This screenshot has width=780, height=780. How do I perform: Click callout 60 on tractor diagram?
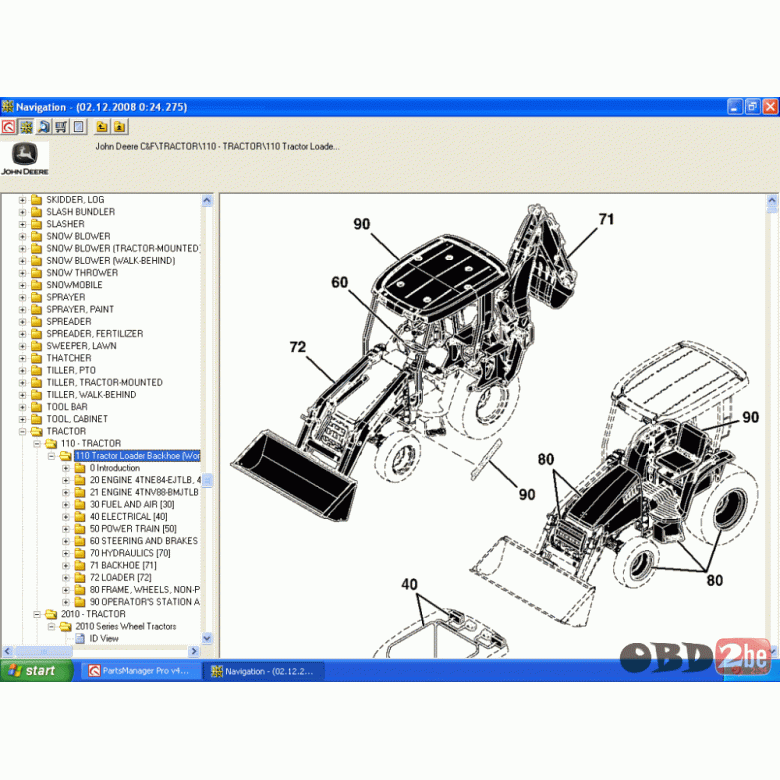click(x=339, y=283)
